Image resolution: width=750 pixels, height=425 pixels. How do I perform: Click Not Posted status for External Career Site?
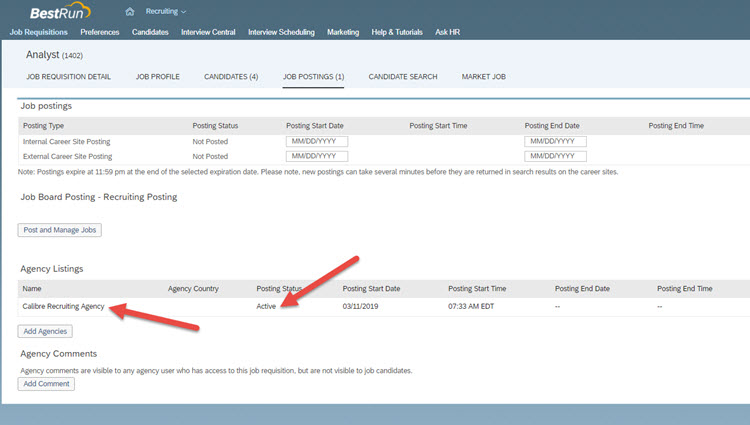pyautogui.click(x=210, y=156)
